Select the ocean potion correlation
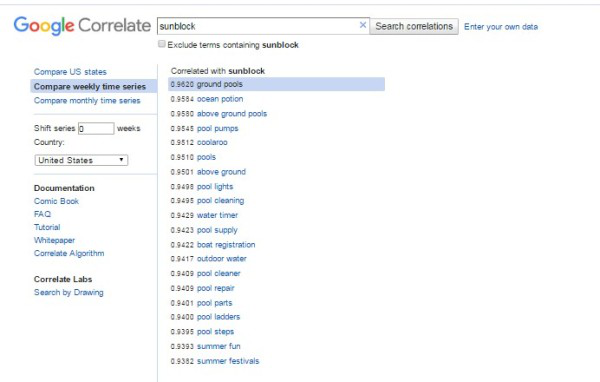This screenshot has width=600, height=382. point(220,99)
